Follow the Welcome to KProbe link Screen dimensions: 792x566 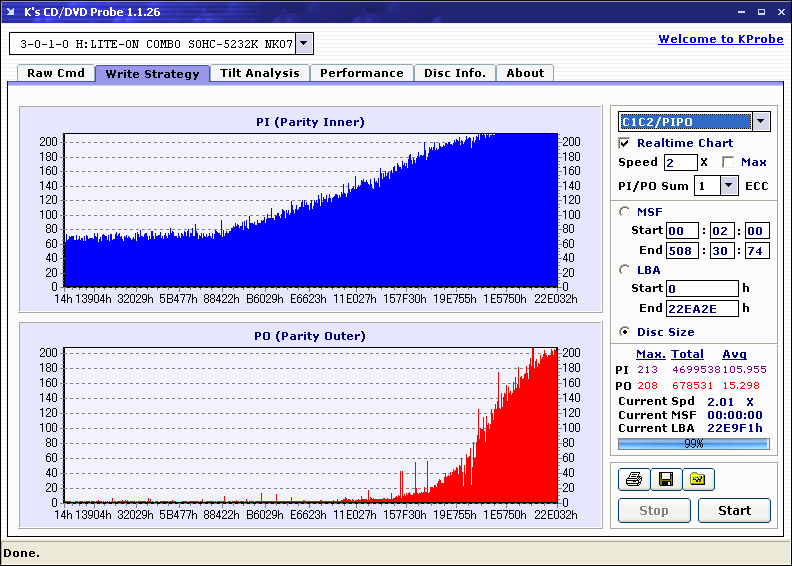(x=721, y=39)
